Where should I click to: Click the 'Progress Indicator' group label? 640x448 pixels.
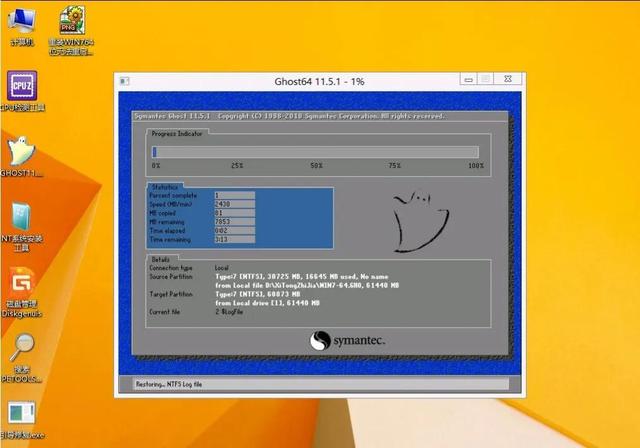pos(177,133)
